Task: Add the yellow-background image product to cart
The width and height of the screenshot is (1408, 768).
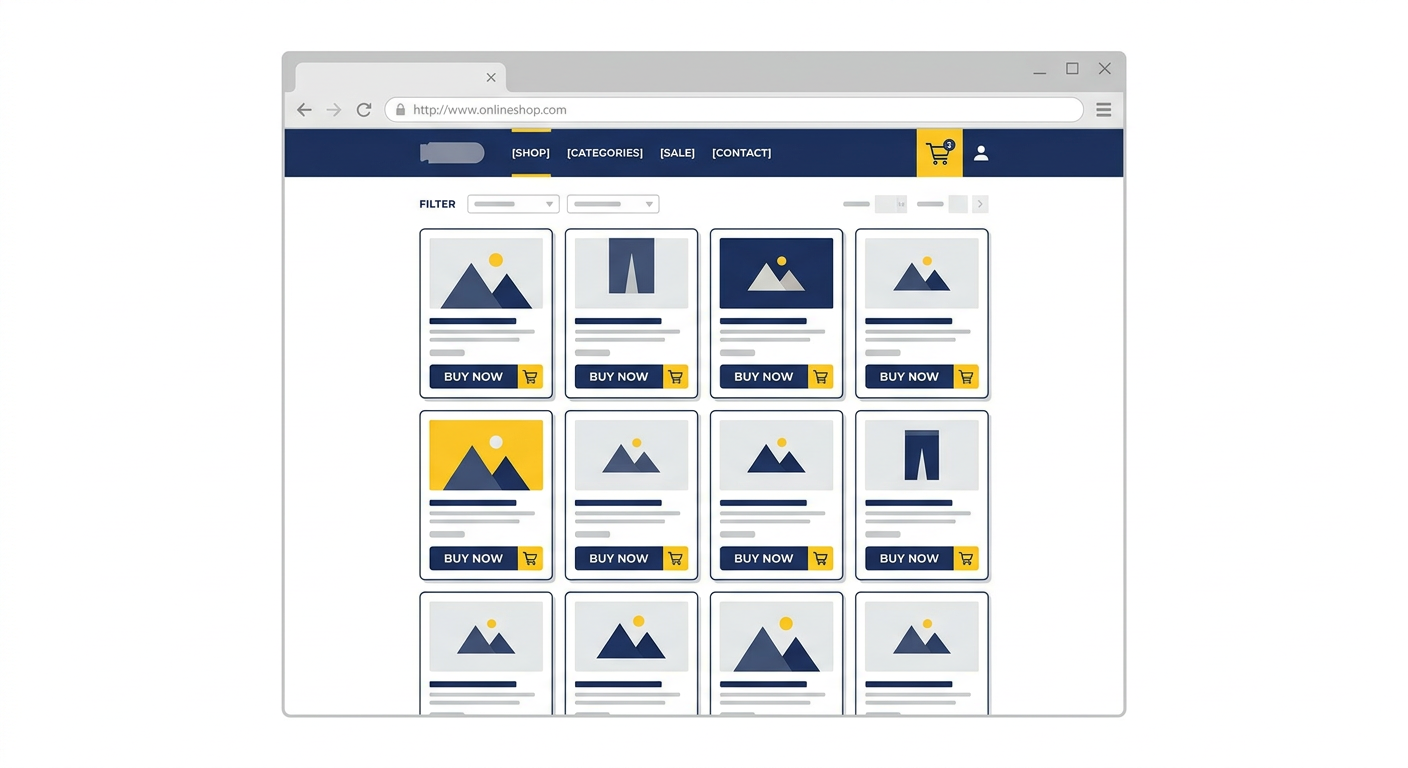Action: pyautogui.click(x=531, y=558)
